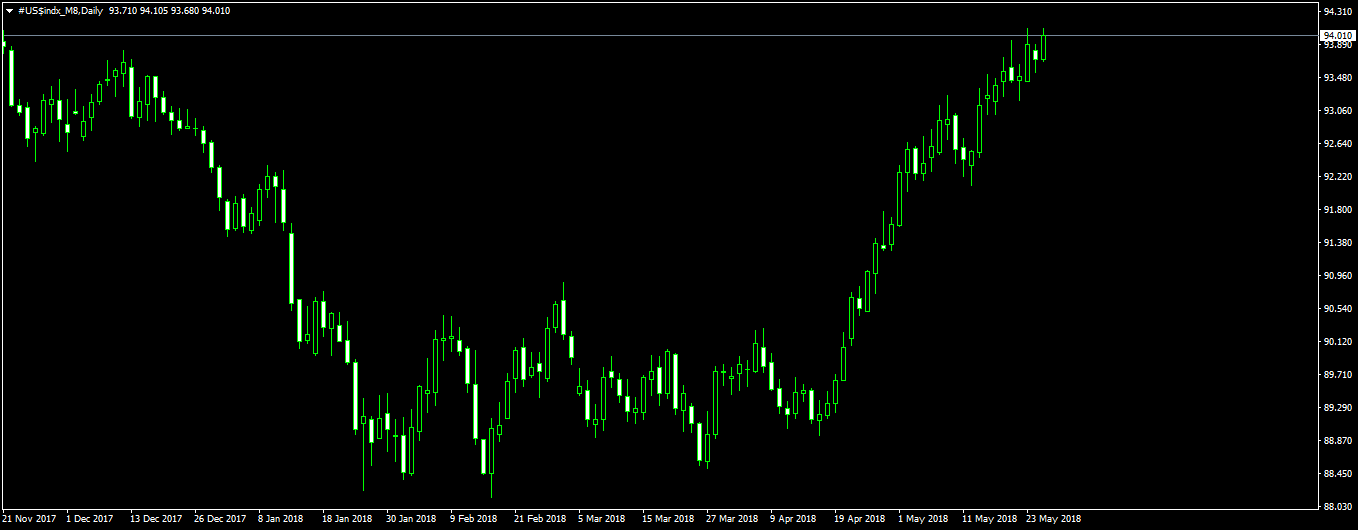Click the 13 Dec 2017 date label

pos(156,519)
